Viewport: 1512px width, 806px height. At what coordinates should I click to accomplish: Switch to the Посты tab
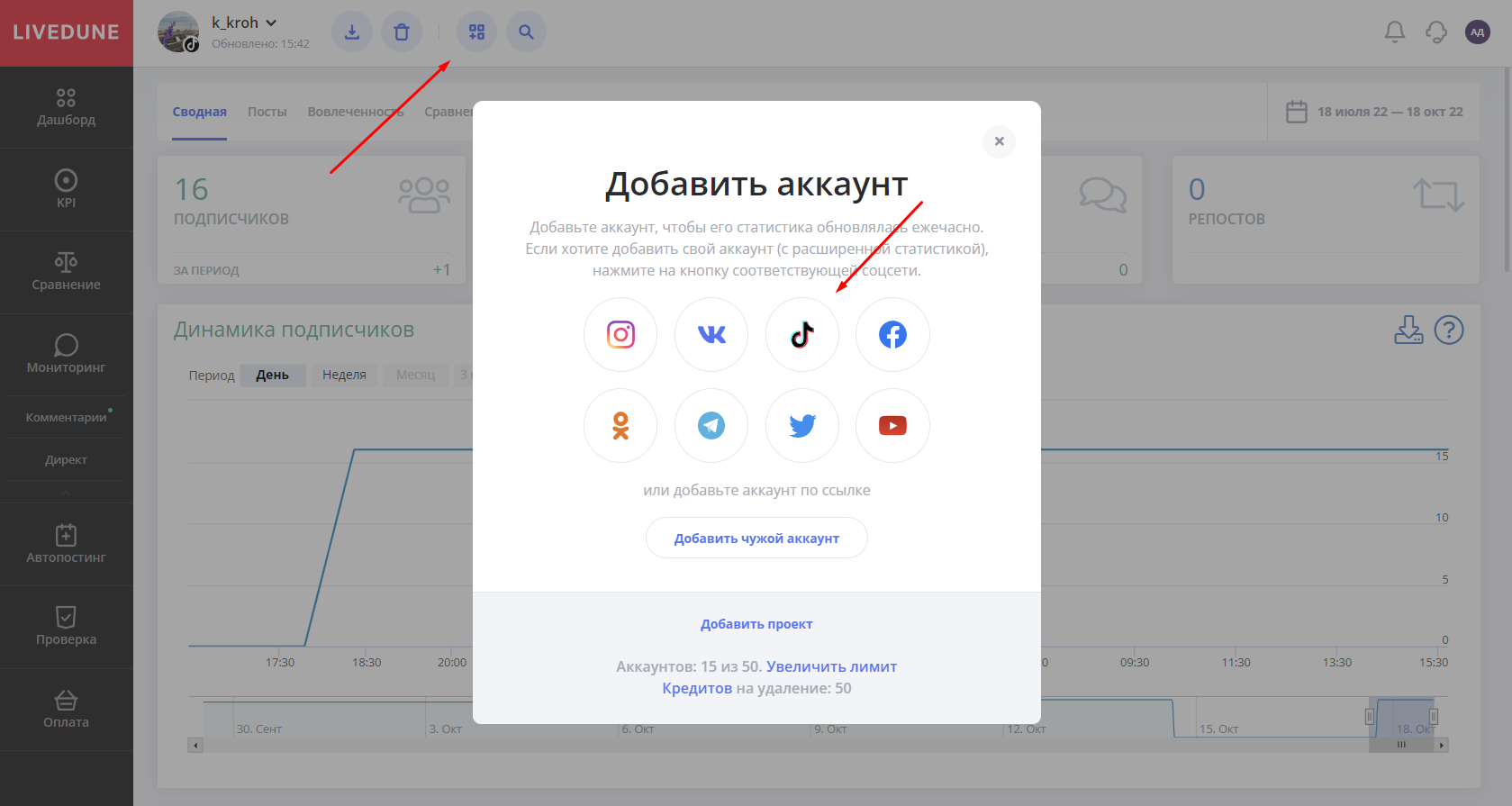point(267,112)
